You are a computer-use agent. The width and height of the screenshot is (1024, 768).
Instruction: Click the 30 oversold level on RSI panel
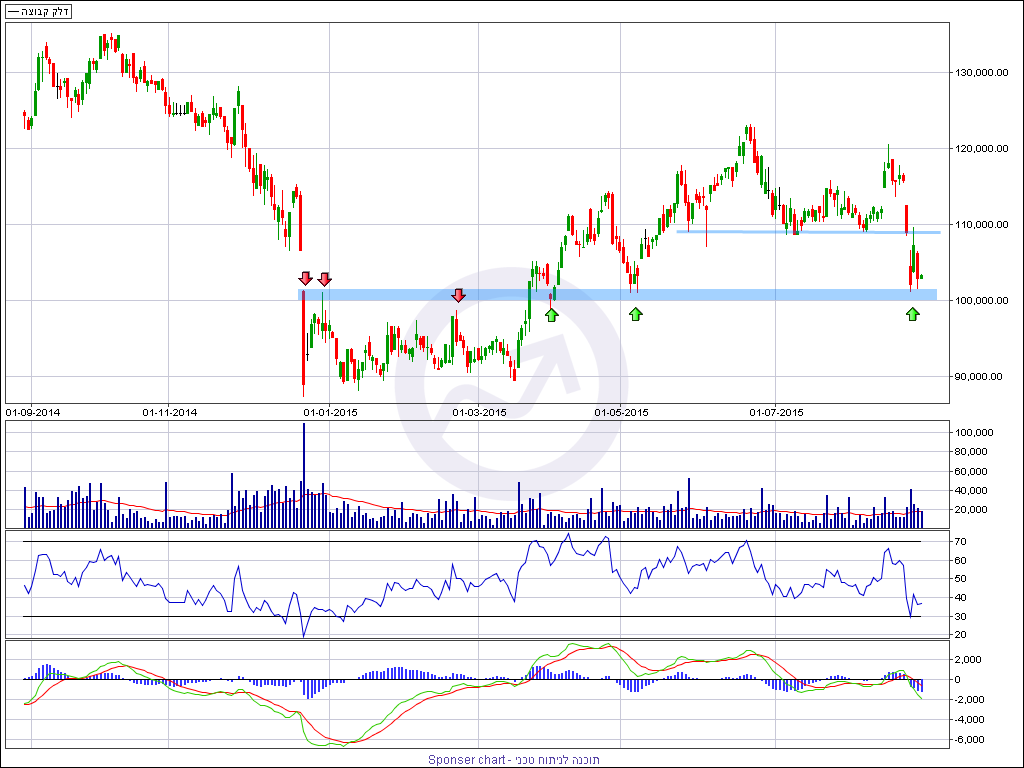pyautogui.click(x=959, y=616)
